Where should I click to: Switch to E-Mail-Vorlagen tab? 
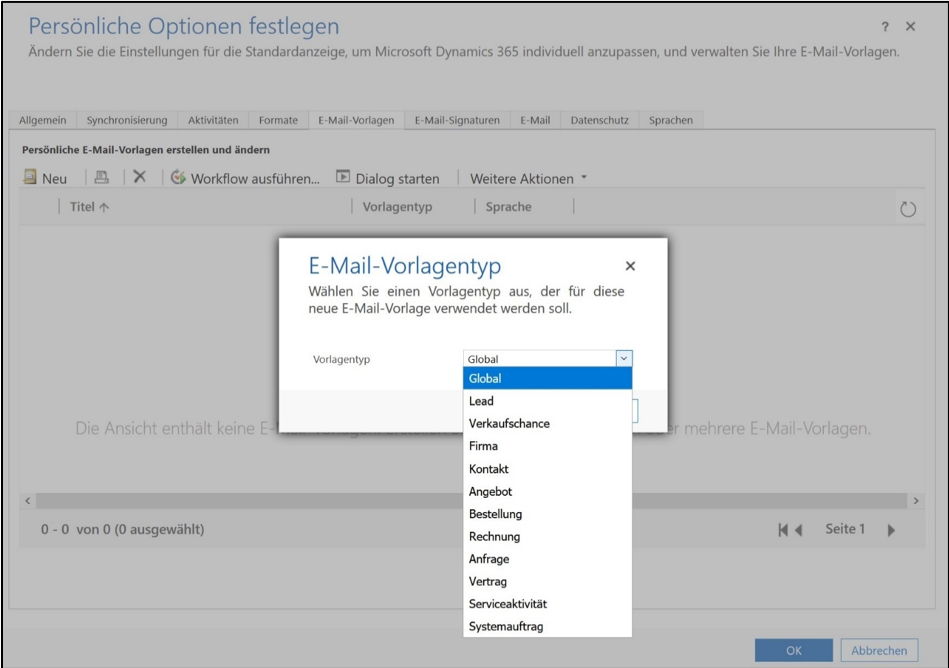(x=356, y=120)
